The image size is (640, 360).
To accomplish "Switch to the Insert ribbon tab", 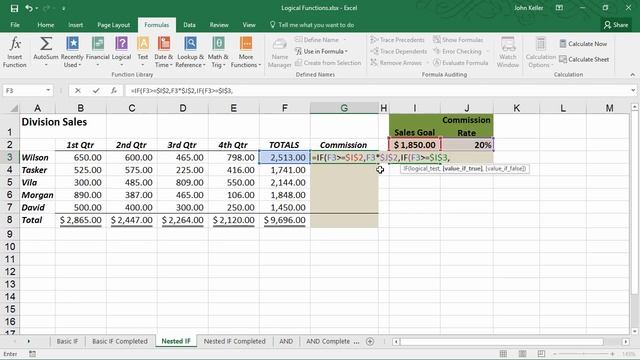I will pyautogui.click(x=76, y=25).
